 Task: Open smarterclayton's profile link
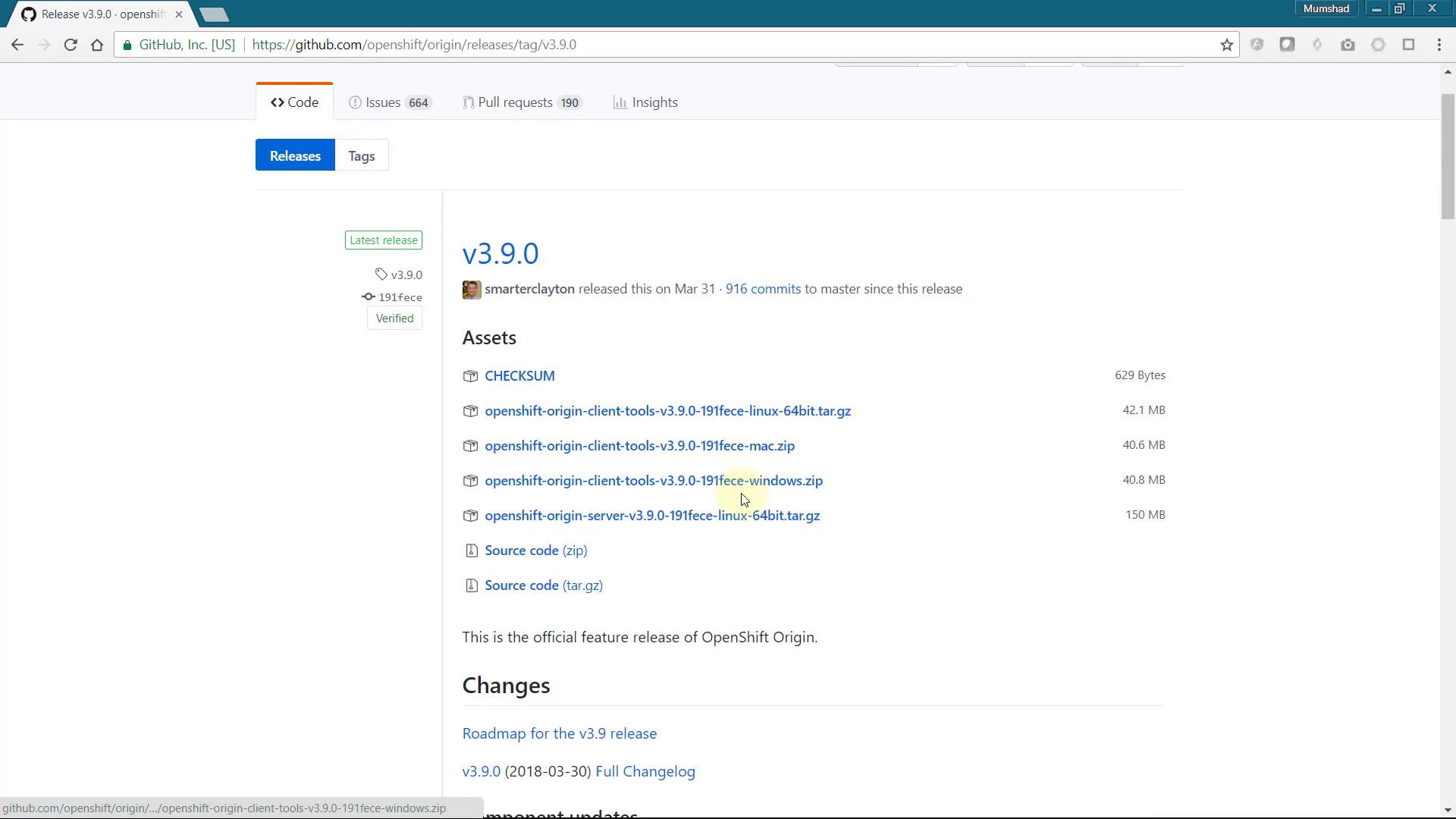coord(529,289)
